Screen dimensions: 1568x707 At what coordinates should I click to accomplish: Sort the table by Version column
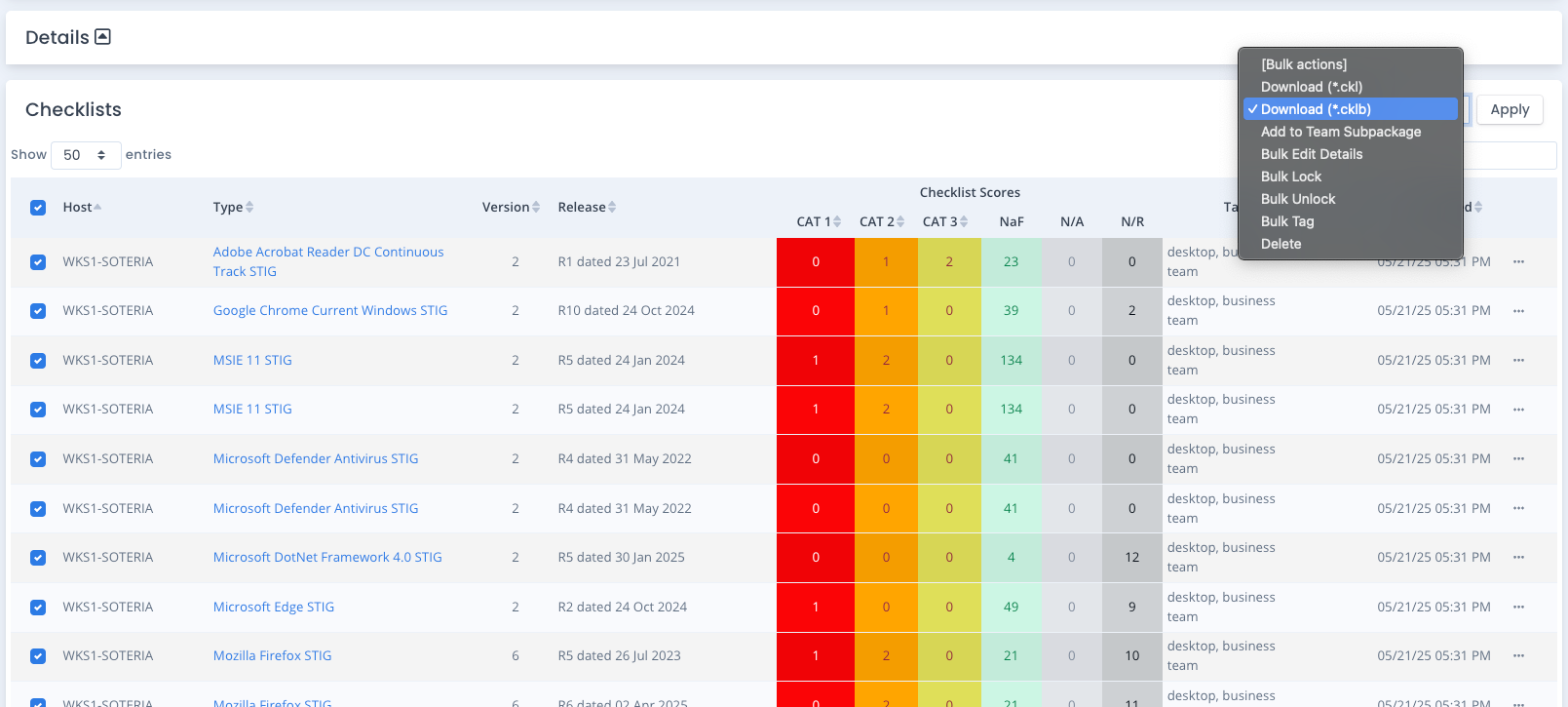point(511,207)
